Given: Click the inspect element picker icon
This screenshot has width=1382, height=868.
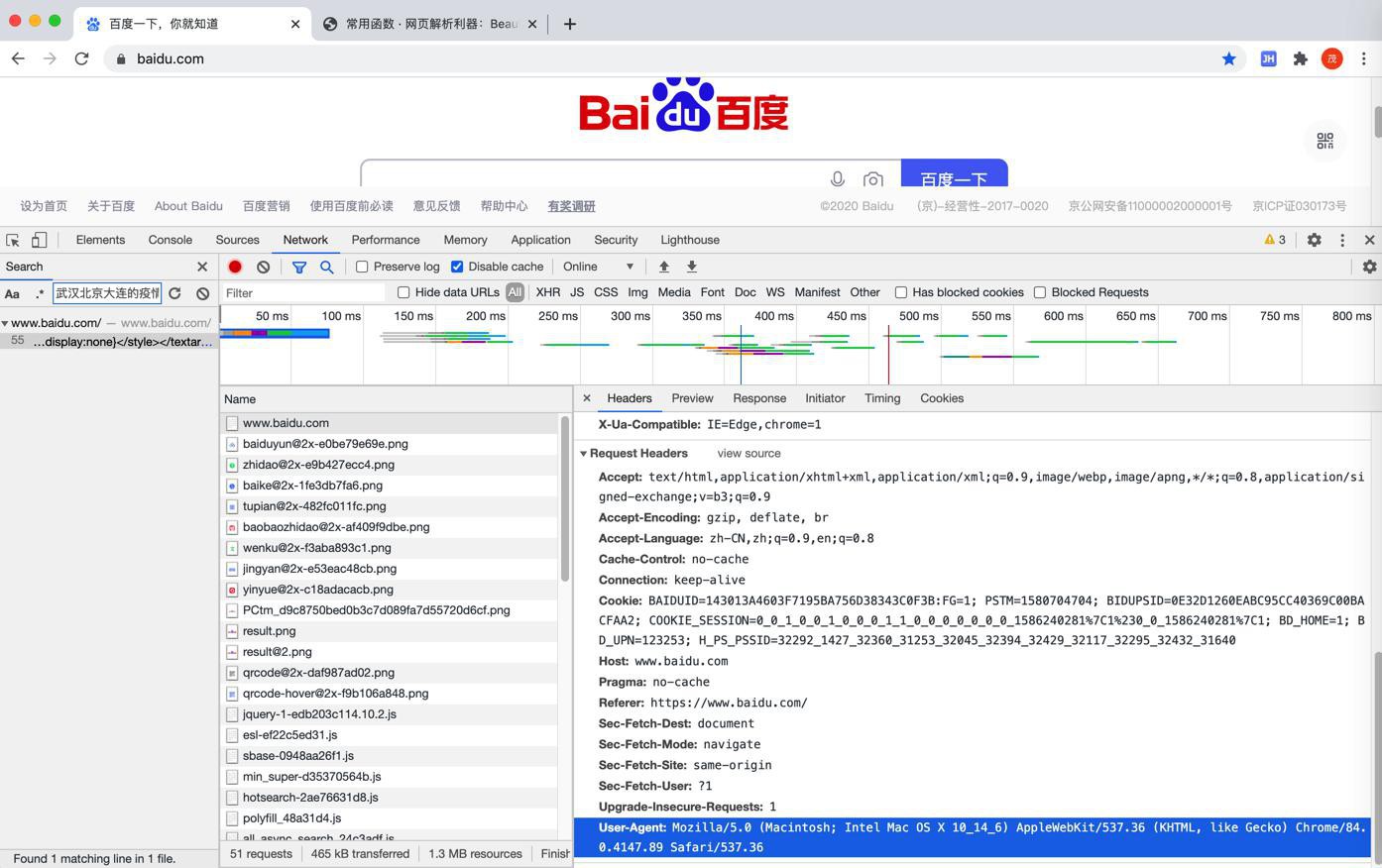Looking at the screenshot, I should tap(13, 240).
